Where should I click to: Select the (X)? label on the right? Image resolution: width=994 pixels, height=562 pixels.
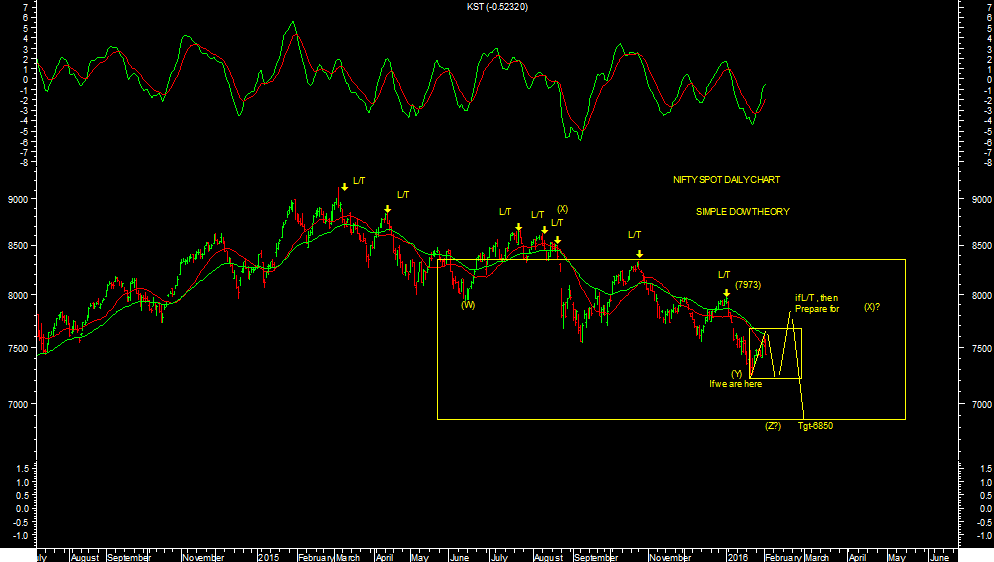coord(872,307)
